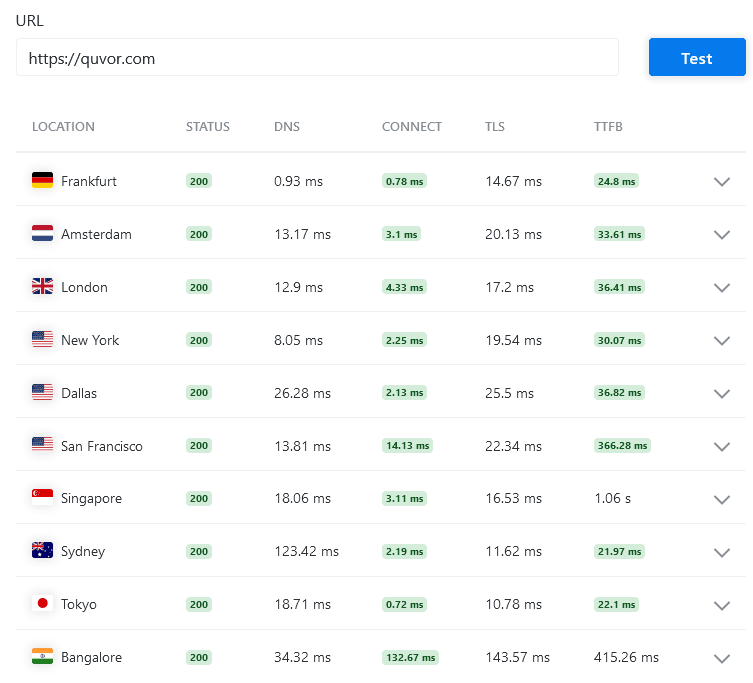Image resolution: width=753 pixels, height=683 pixels.
Task: Click the 366.28 ms TTFB badge
Action: coord(622,445)
